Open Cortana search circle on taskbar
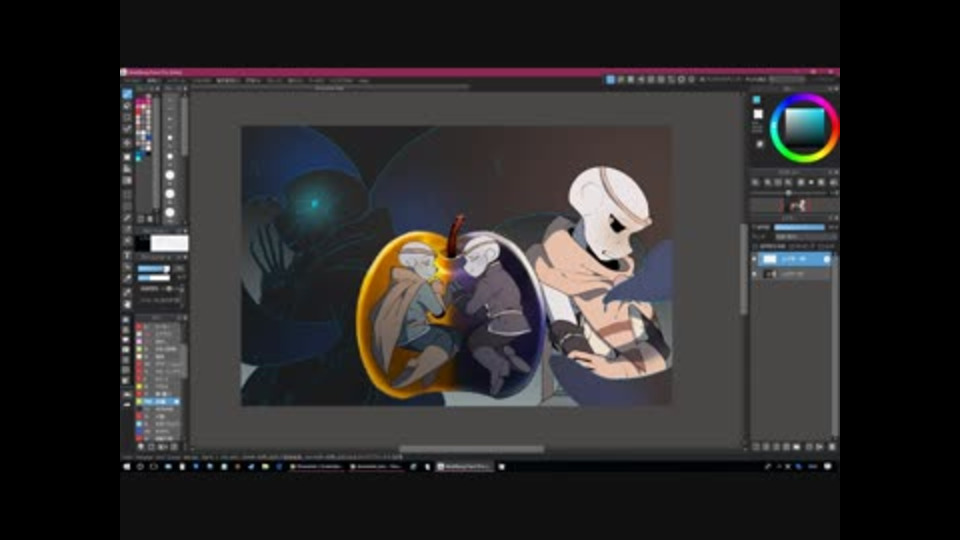The image size is (960, 540). pos(140,467)
